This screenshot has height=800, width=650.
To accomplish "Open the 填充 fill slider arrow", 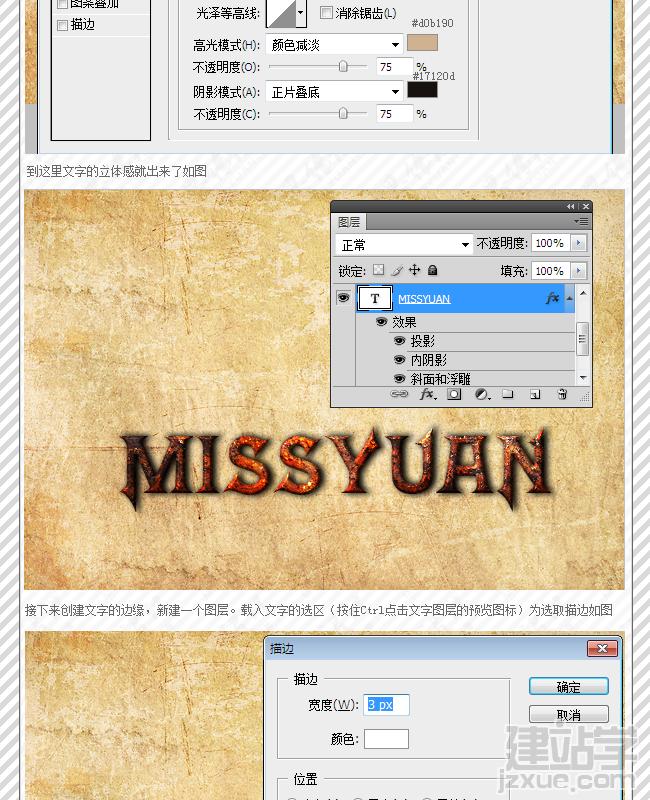I will (579, 270).
